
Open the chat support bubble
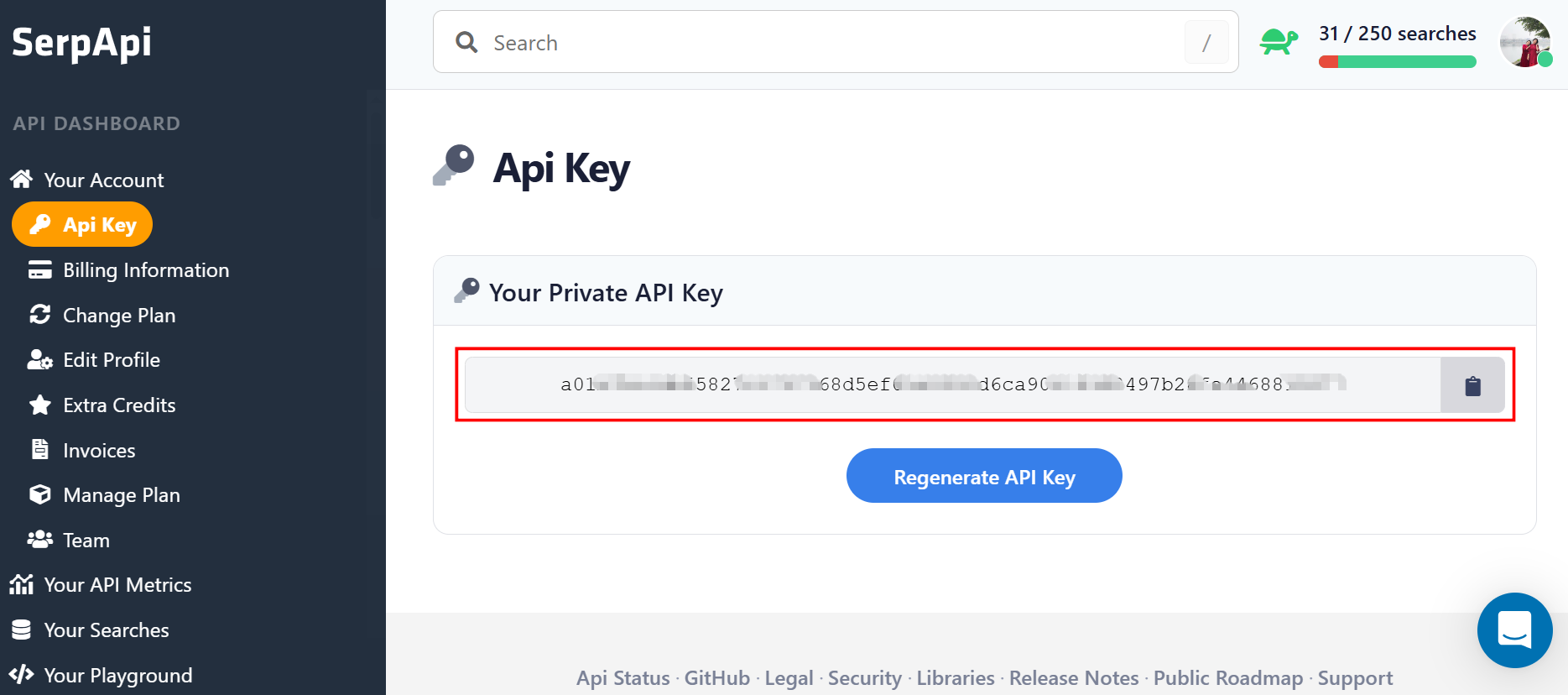pos(1514,630)
